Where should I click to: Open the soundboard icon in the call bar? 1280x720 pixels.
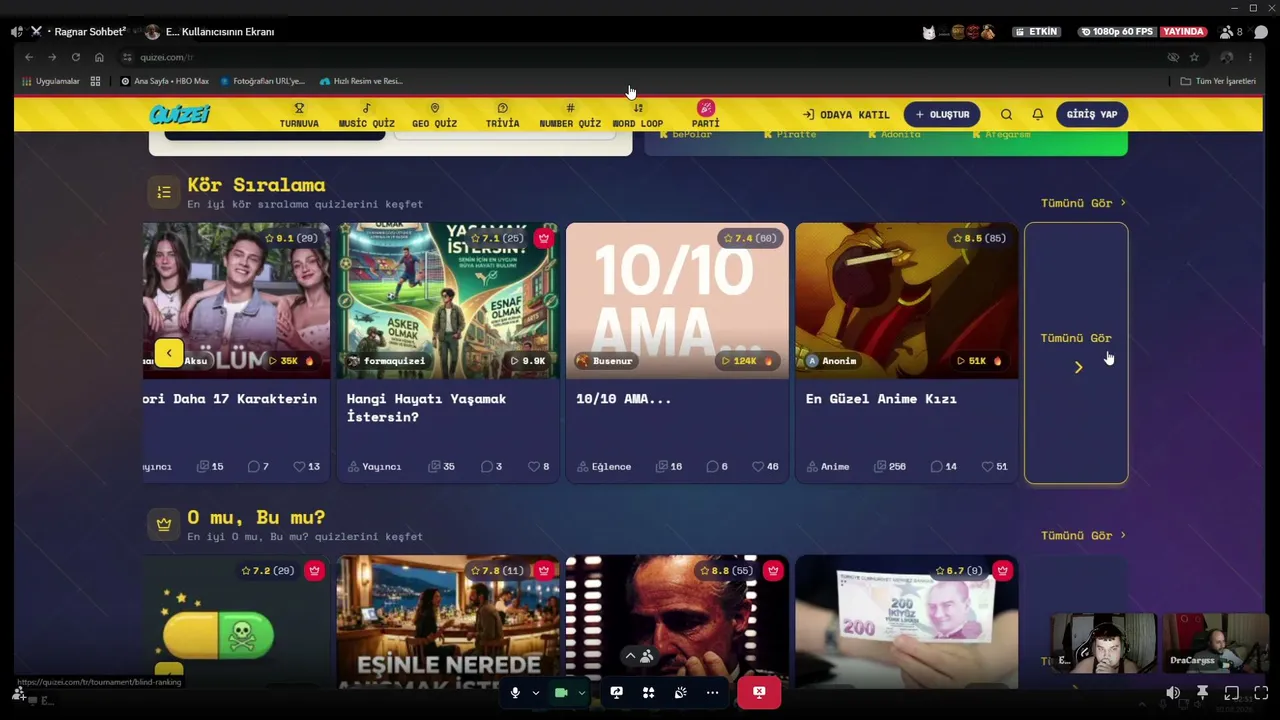[x=680, y=692]
